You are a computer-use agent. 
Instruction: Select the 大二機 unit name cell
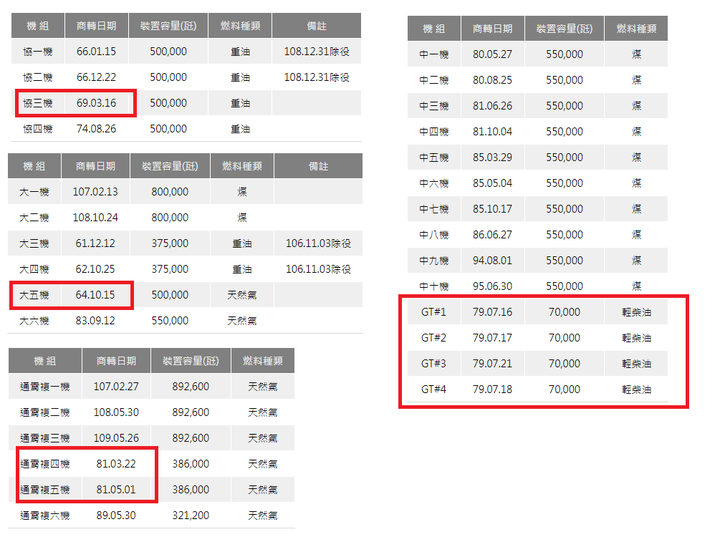pyautogui.click(x=34, y=217)
